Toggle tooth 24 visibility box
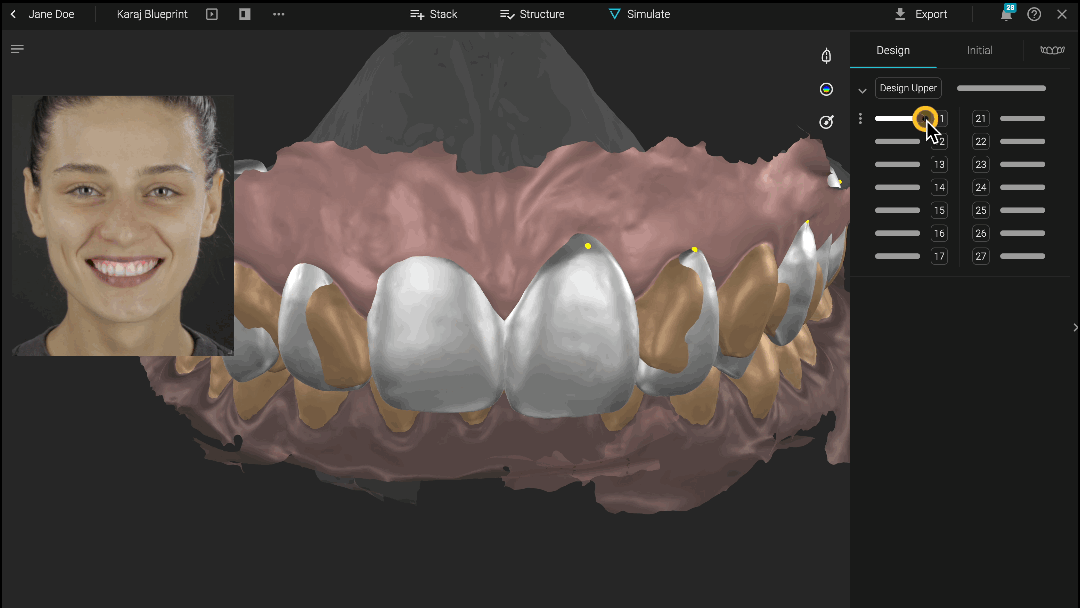Image resolution: width=1080 pixels, height=608 pixels. coord(981,187)
